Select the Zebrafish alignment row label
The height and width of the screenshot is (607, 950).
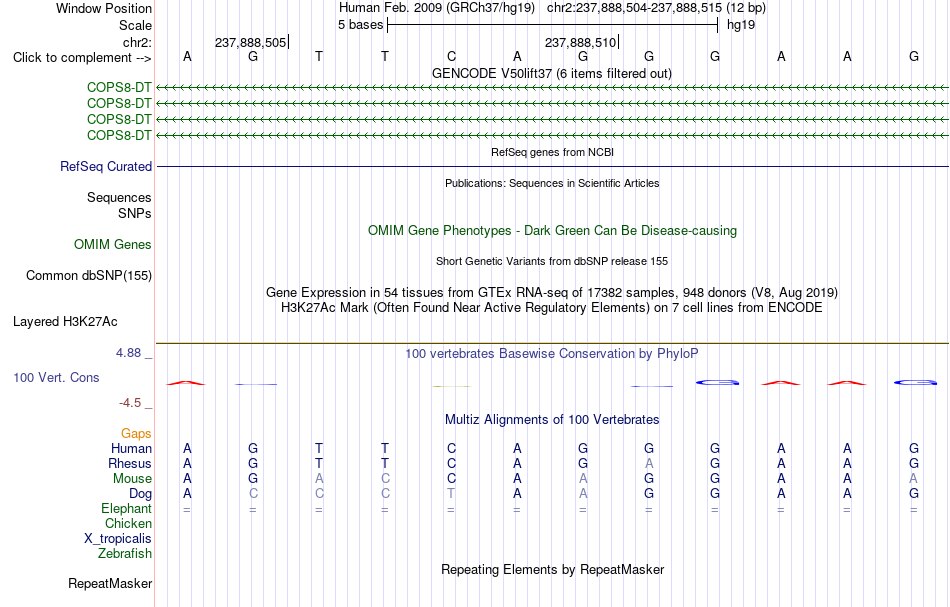tap(125, 553)
